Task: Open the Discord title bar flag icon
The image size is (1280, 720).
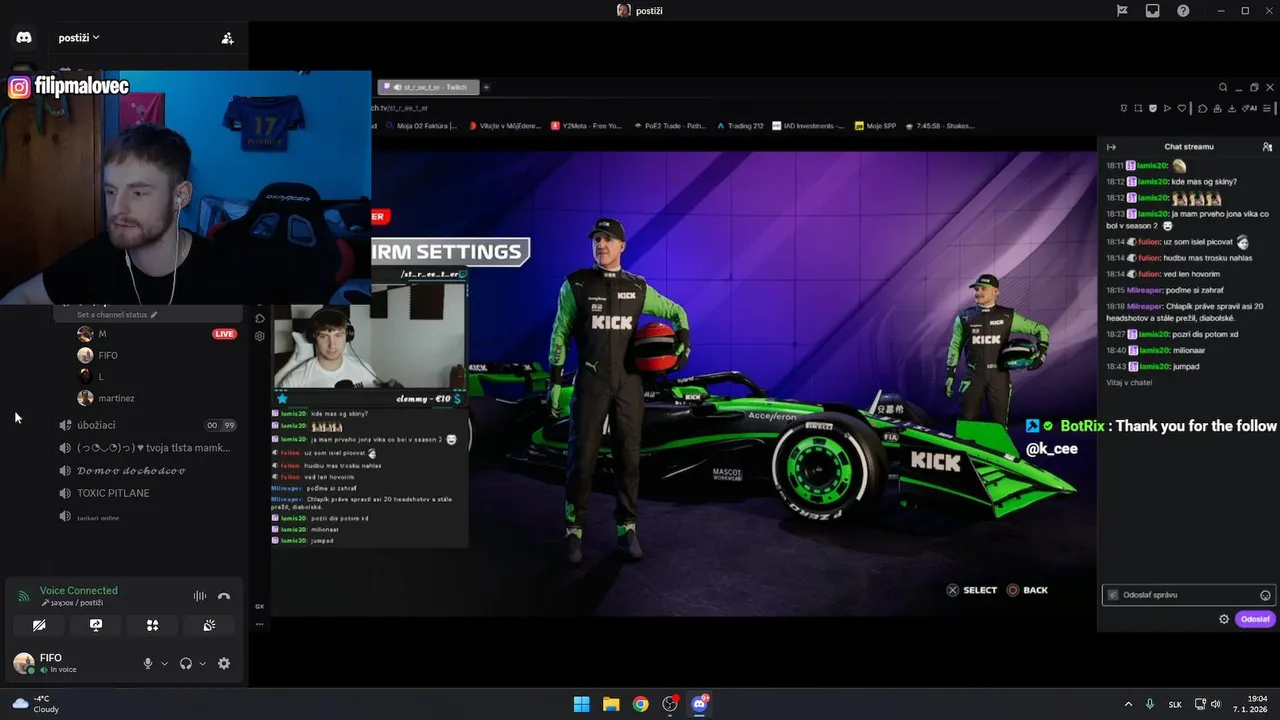Action: click(1122, 10)
